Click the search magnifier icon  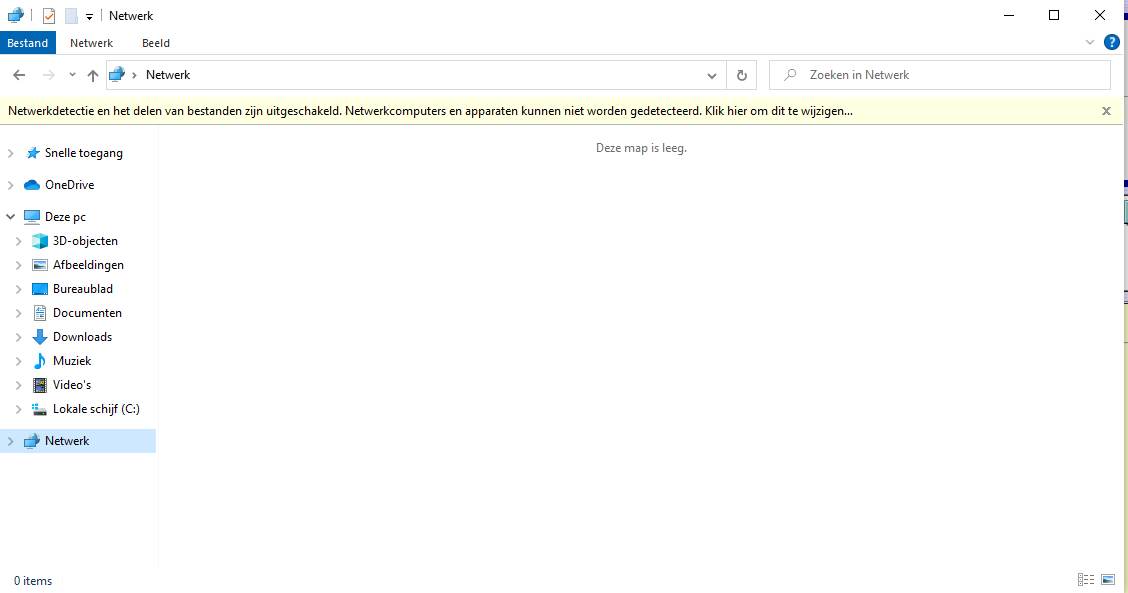click(x=790, y=75)
